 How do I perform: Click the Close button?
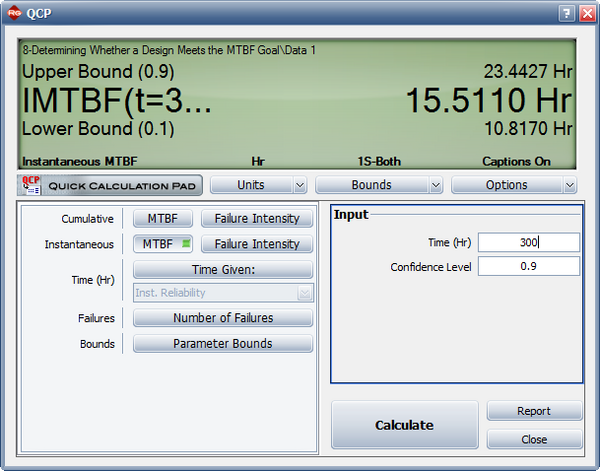click(x=534, y=439)
